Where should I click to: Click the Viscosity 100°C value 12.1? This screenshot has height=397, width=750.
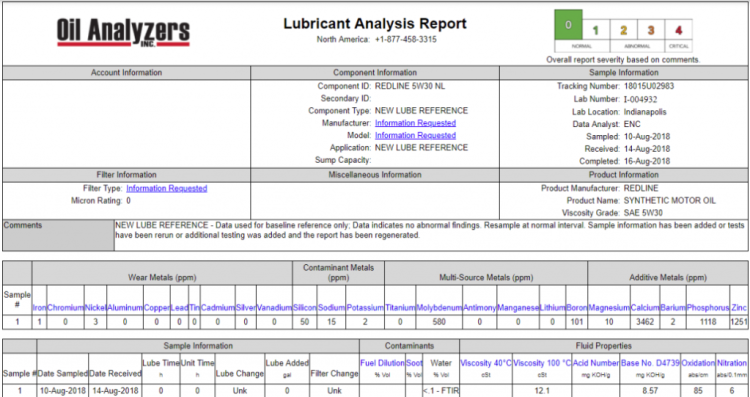coord(542,391)
